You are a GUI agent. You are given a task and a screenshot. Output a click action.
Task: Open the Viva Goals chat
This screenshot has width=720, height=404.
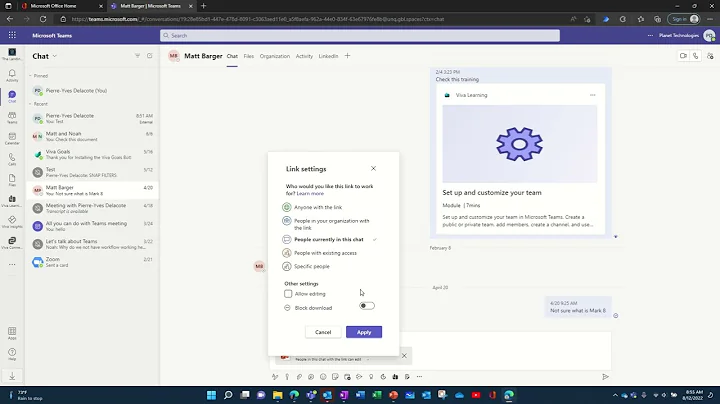(92, 154)
